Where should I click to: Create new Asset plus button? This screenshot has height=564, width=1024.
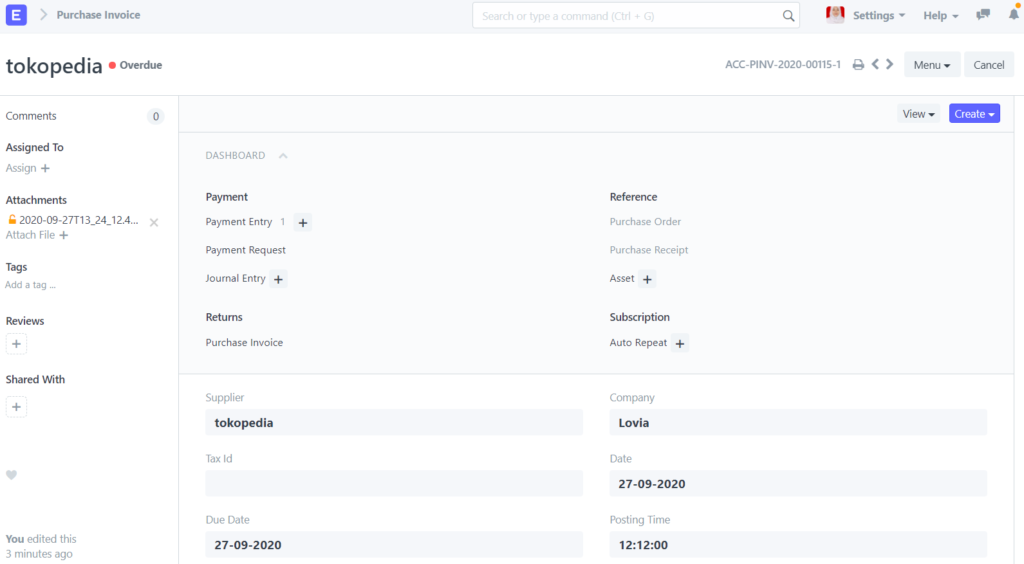(647, 279)
